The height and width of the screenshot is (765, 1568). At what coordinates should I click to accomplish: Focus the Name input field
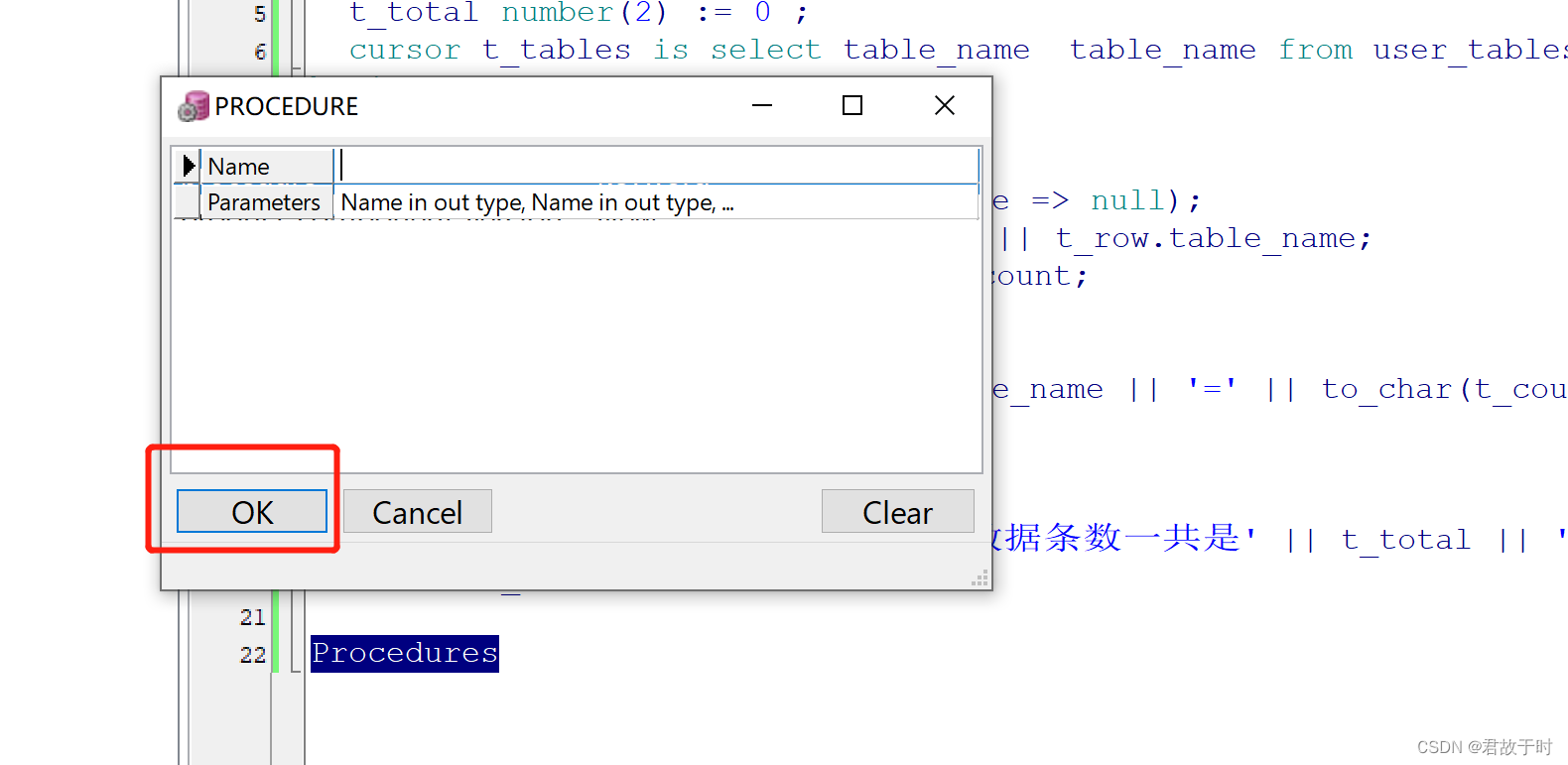pyautogui.click(x=656, y=166)
